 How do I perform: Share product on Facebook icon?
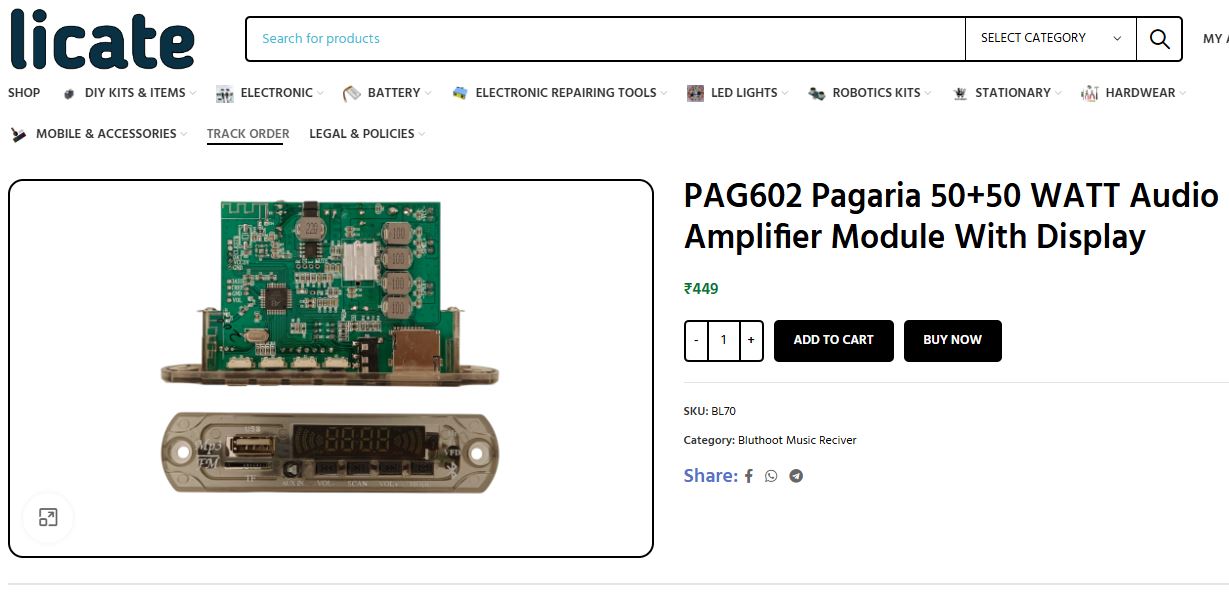pyautogui.click(x=748, y=476)
